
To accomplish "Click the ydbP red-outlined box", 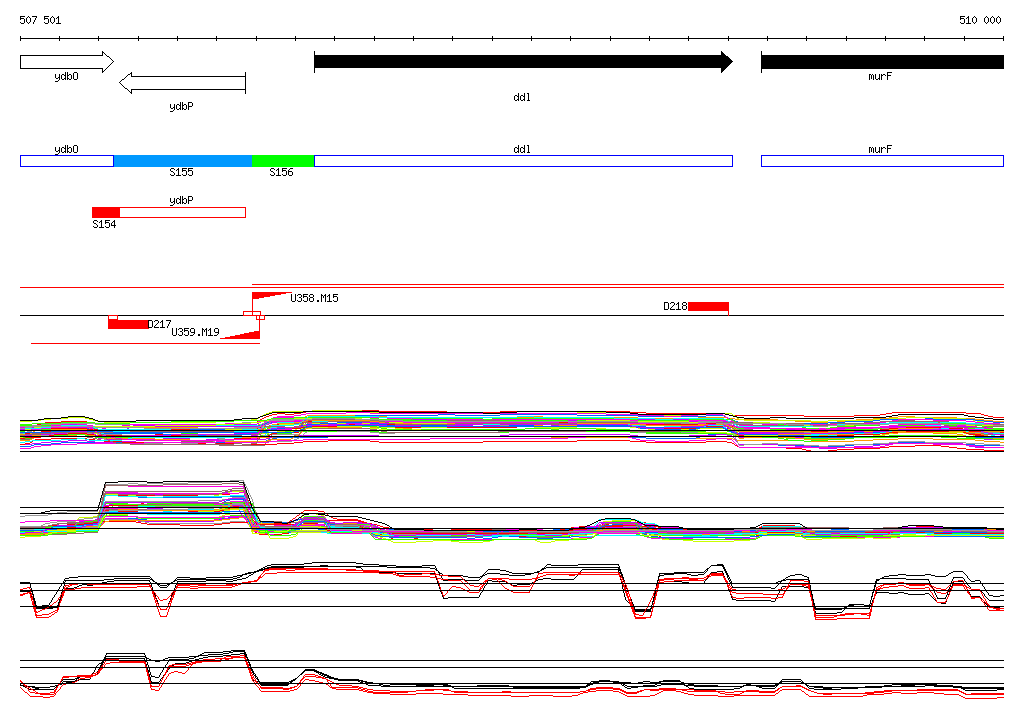I will coord(183,212).
